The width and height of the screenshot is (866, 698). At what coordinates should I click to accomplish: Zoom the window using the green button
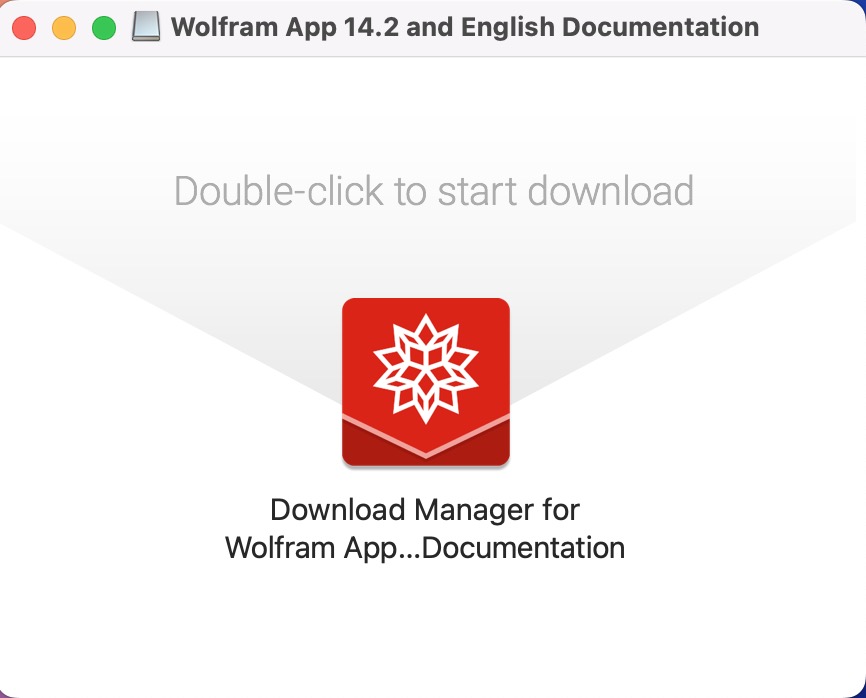tap(104, 28)
